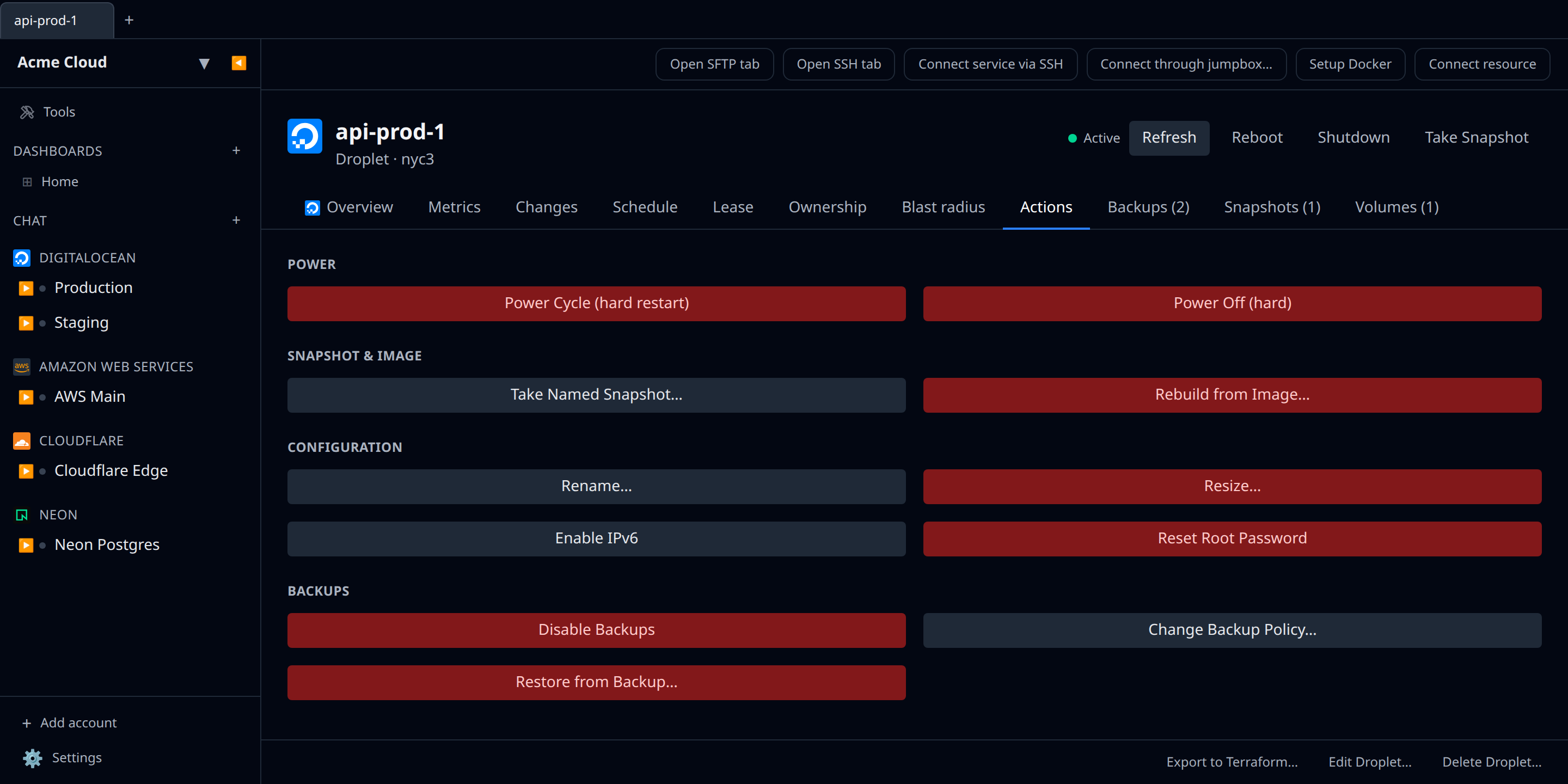1568x784 pixels.
Task: Expand the AWS Main account arrow
Action: pyautogui.click(x=26, y=397)
